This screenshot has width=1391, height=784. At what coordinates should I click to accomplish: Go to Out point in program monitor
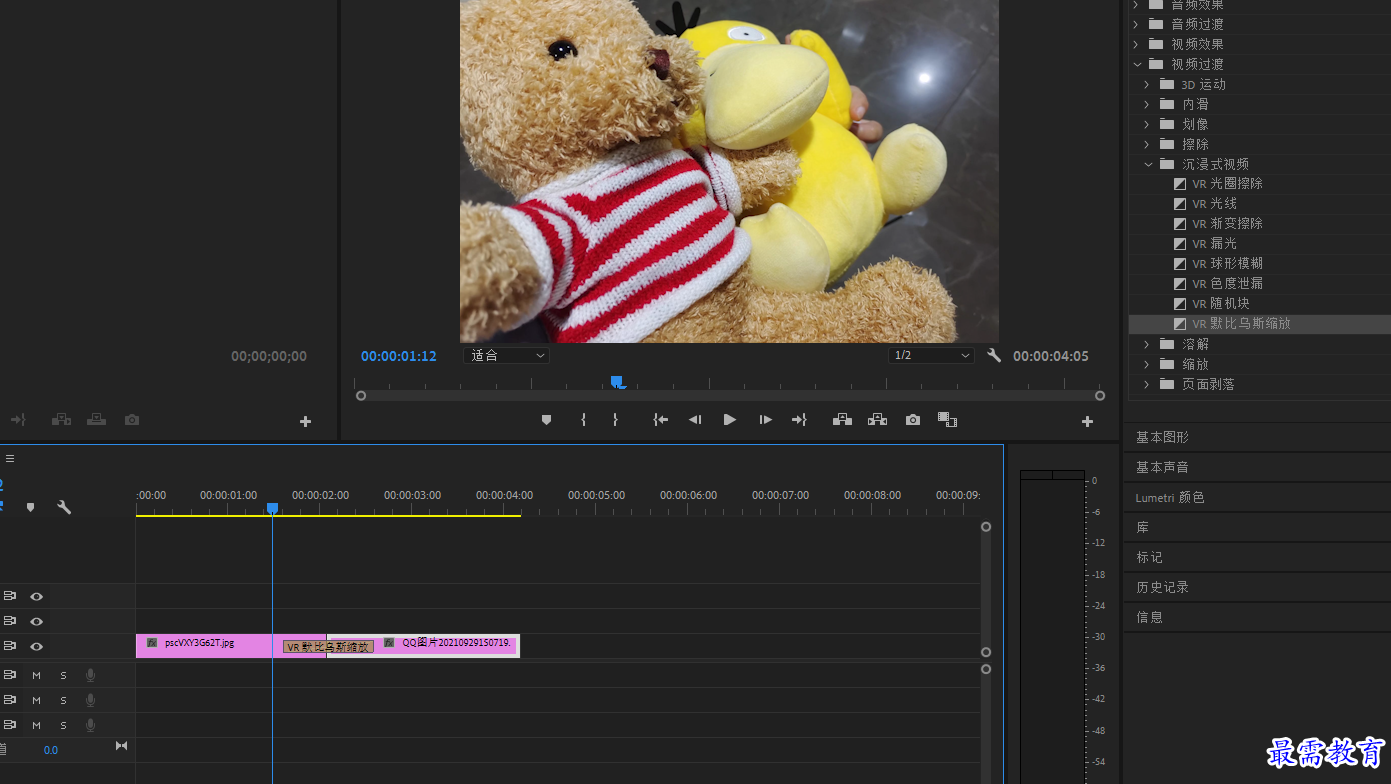tap(799, 420)
